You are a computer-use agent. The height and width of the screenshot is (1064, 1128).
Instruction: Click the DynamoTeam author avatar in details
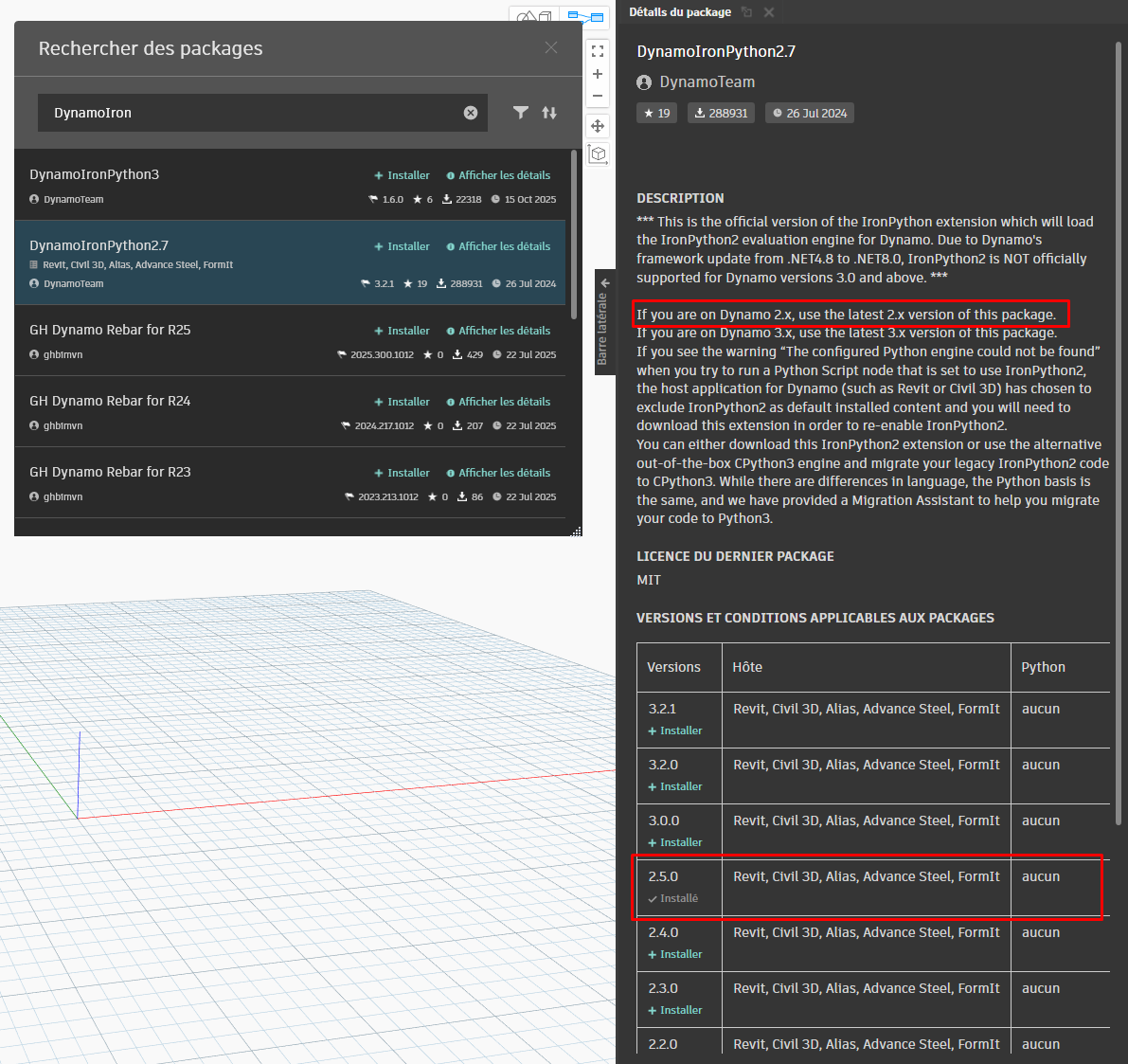pyautogui.click(x=644, y=82)
